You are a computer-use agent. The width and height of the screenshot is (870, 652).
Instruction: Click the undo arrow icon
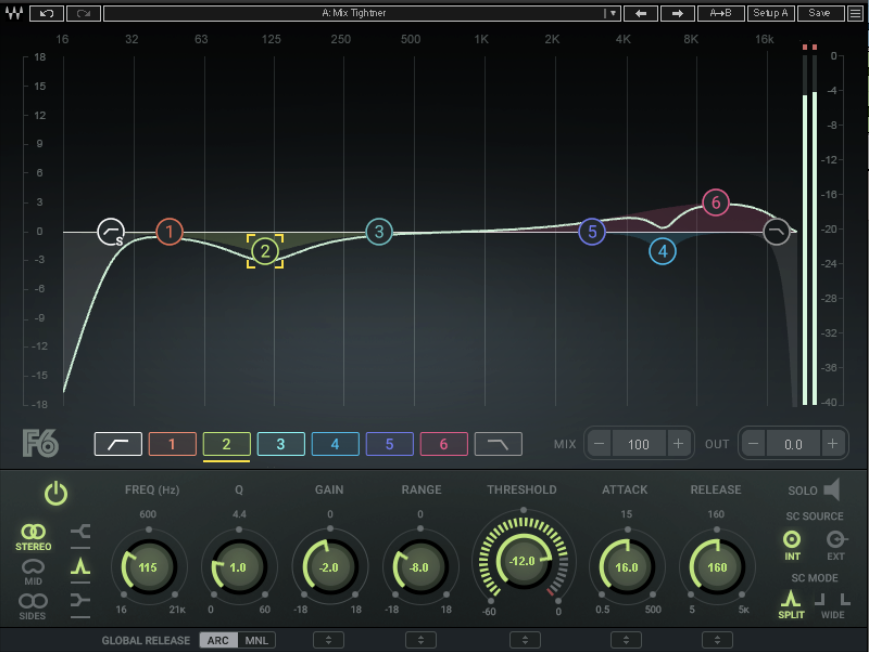click(47, 13)
